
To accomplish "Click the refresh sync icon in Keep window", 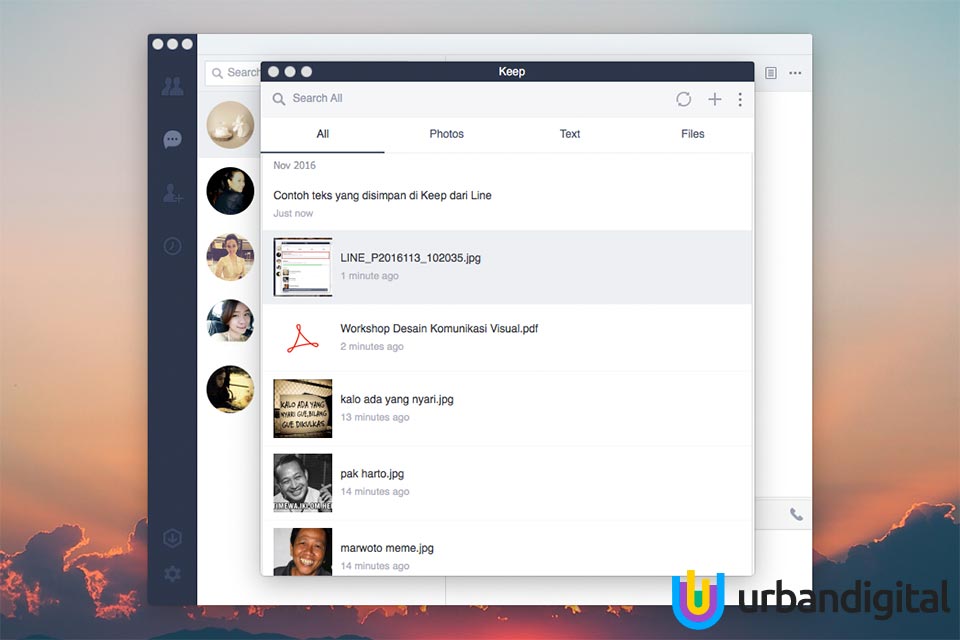I will pos(683,99).
